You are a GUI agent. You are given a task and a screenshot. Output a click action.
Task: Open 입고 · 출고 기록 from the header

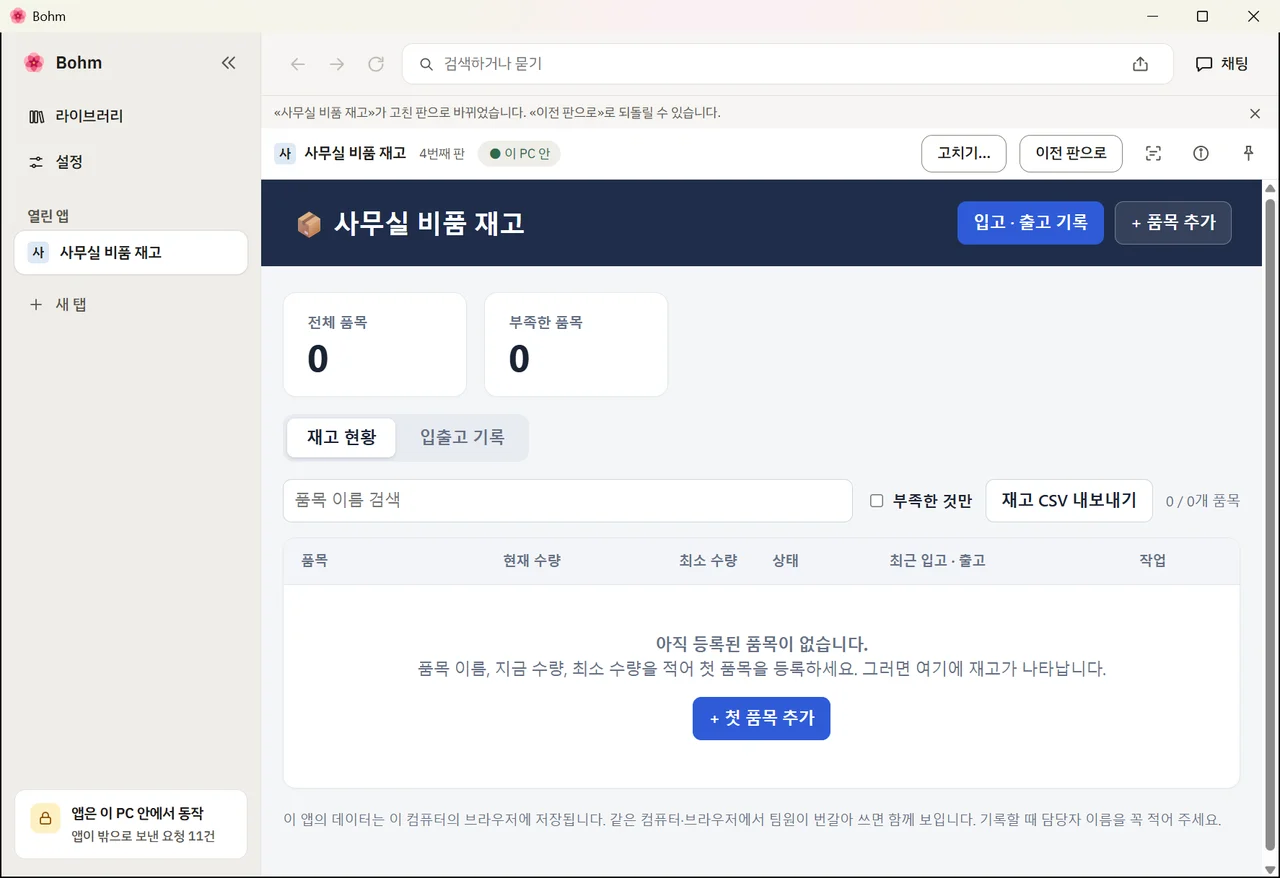point(1030,223)
